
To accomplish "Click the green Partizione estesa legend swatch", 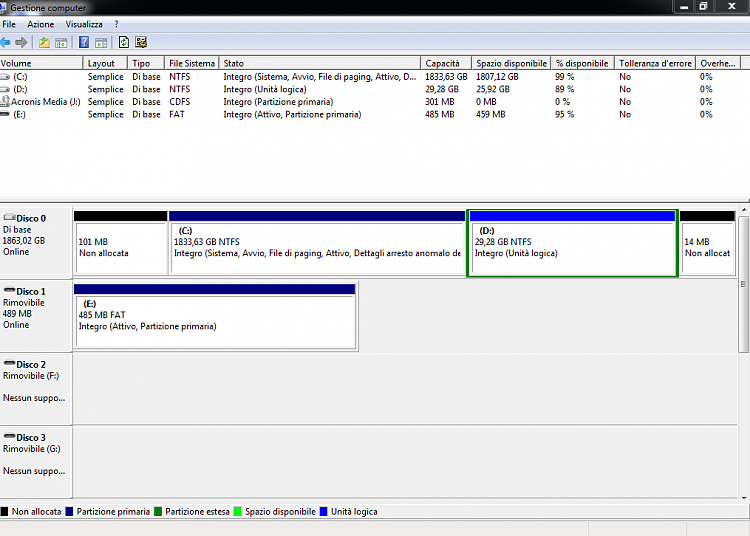I will (158, 512).
